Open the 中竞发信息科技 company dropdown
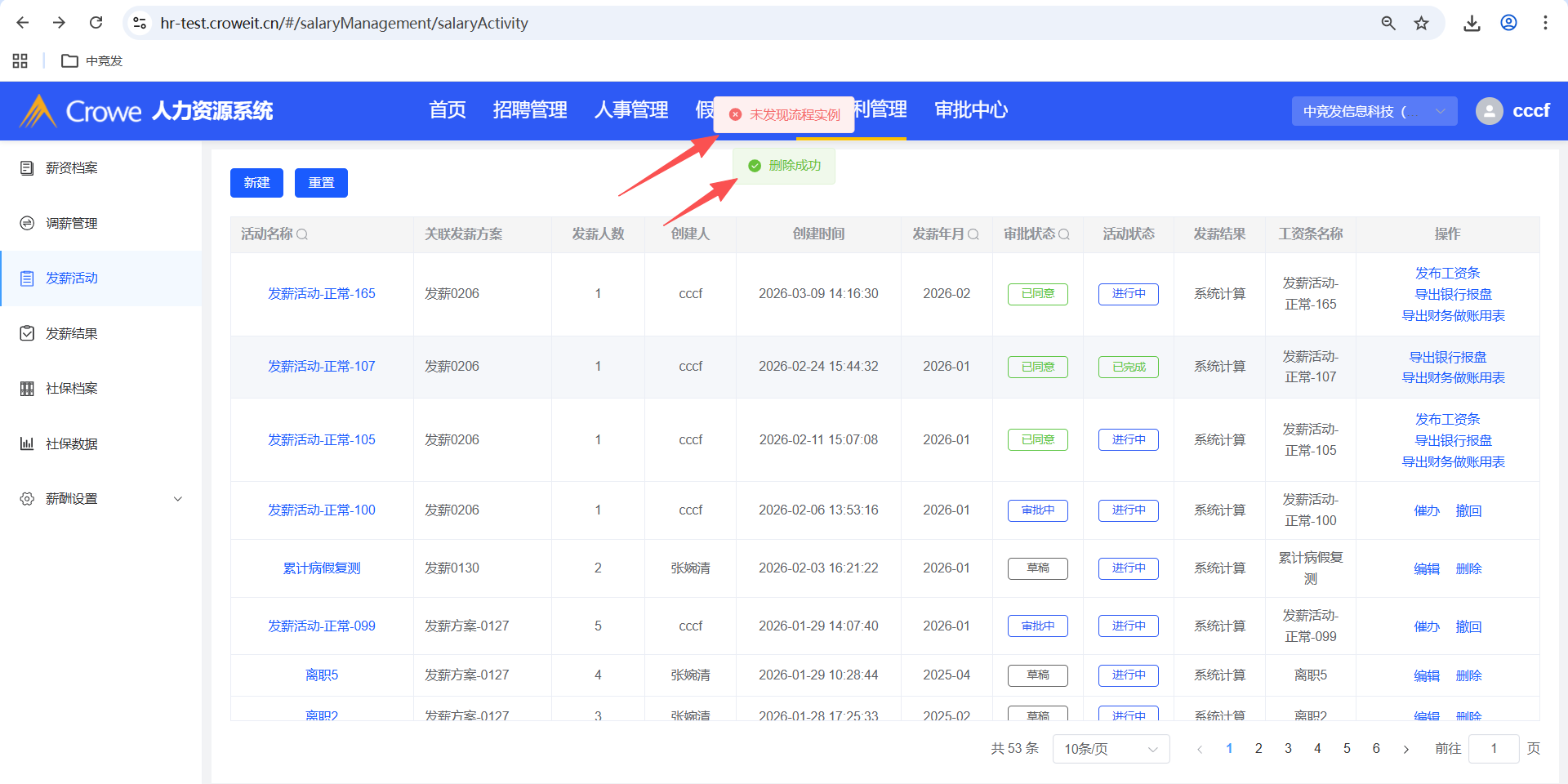Screen dimensions: 1568x784 coord(1374,111)
